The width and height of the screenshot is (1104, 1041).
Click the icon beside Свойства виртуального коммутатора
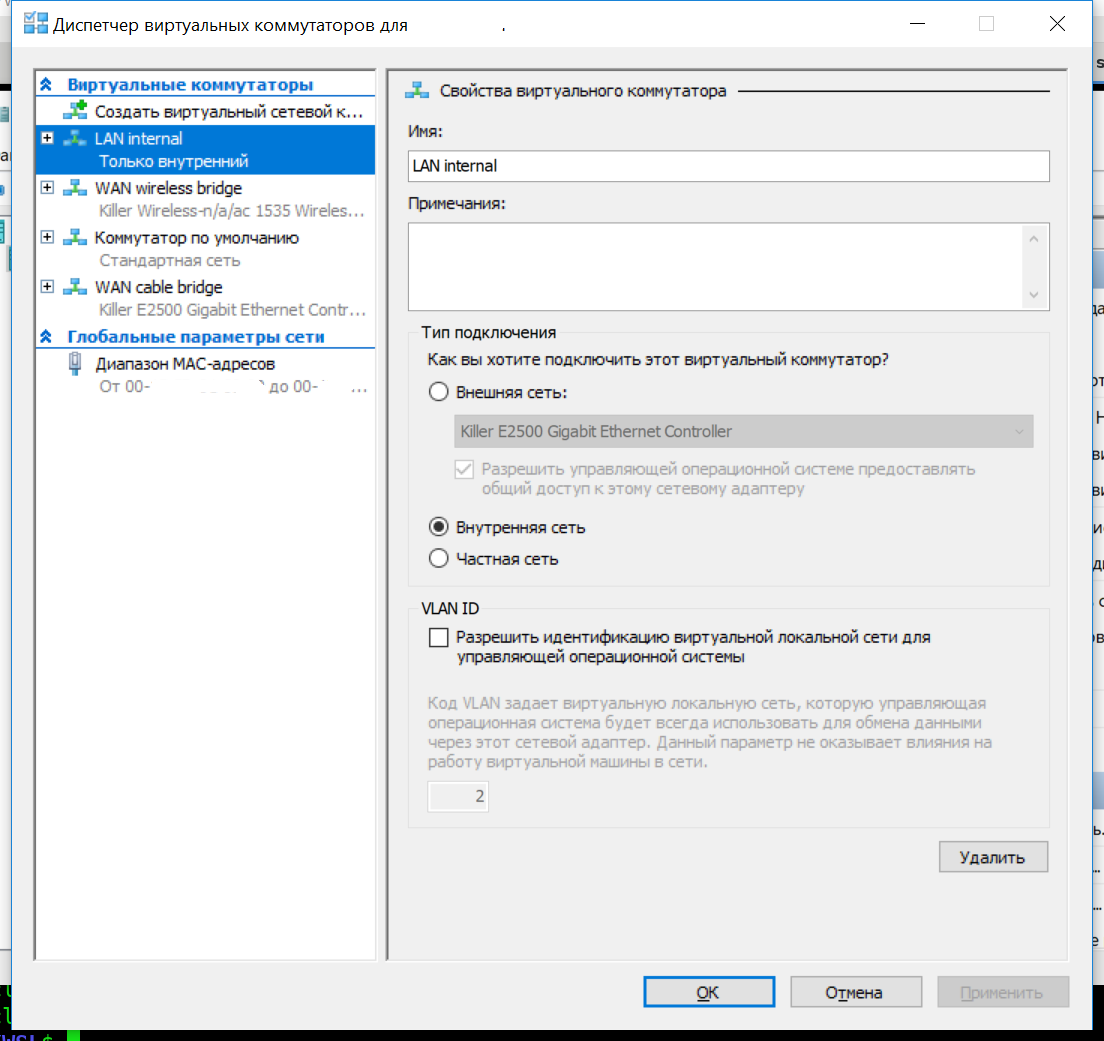[x=417, y=90]
